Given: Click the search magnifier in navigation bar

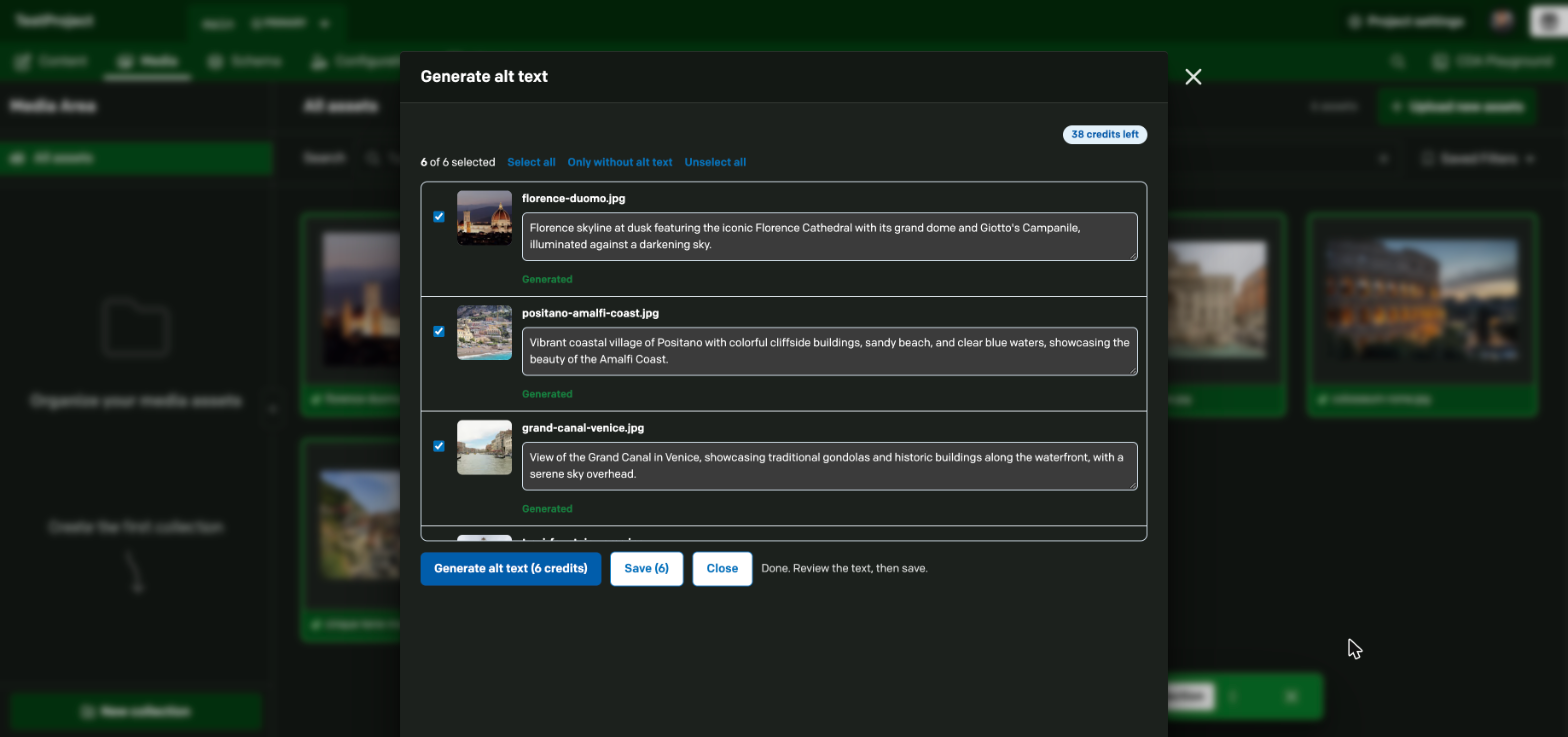Looking at the screenshot, I should pyautogui.click(x=1398, y=61).
